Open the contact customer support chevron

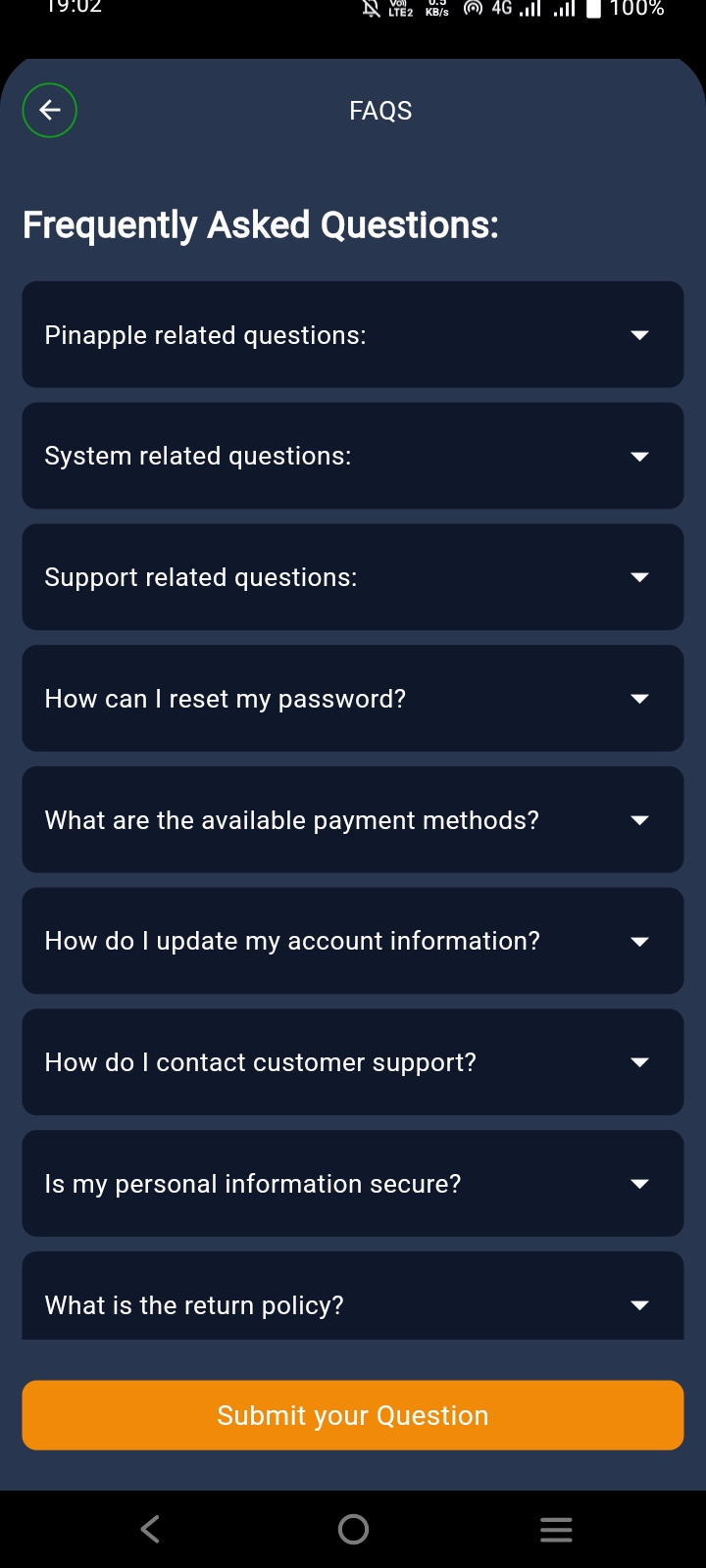pyautogui.click(x=639, y=1062)
